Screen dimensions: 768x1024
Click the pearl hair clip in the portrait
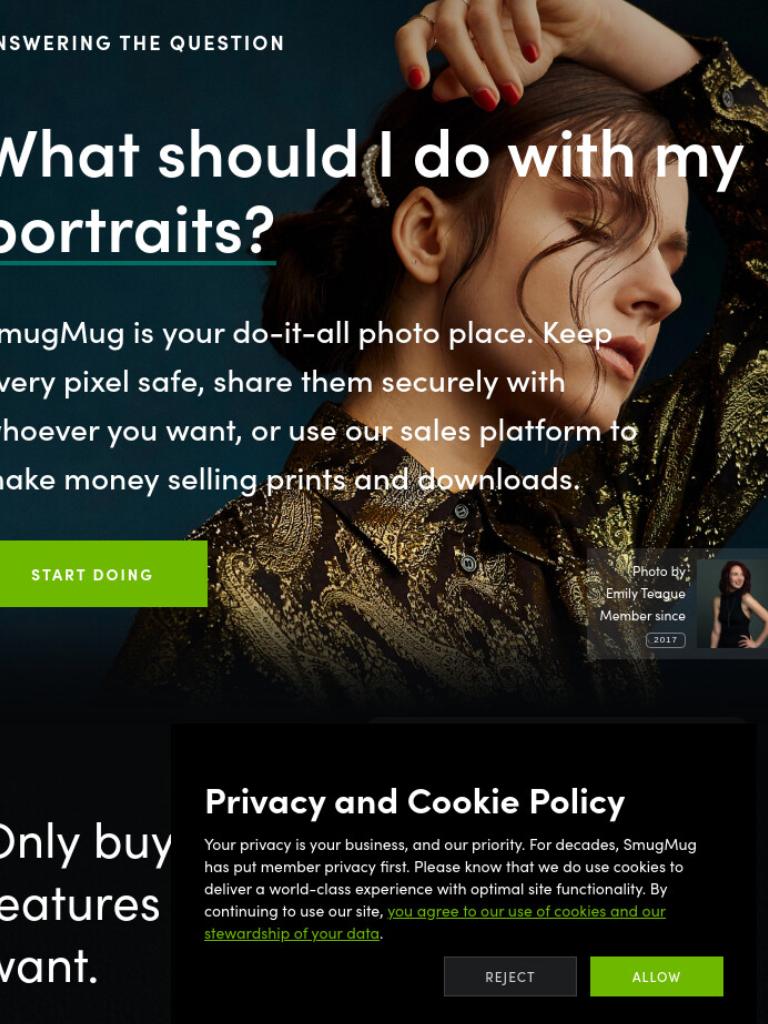pyautogui.click(x=375, y=176)
